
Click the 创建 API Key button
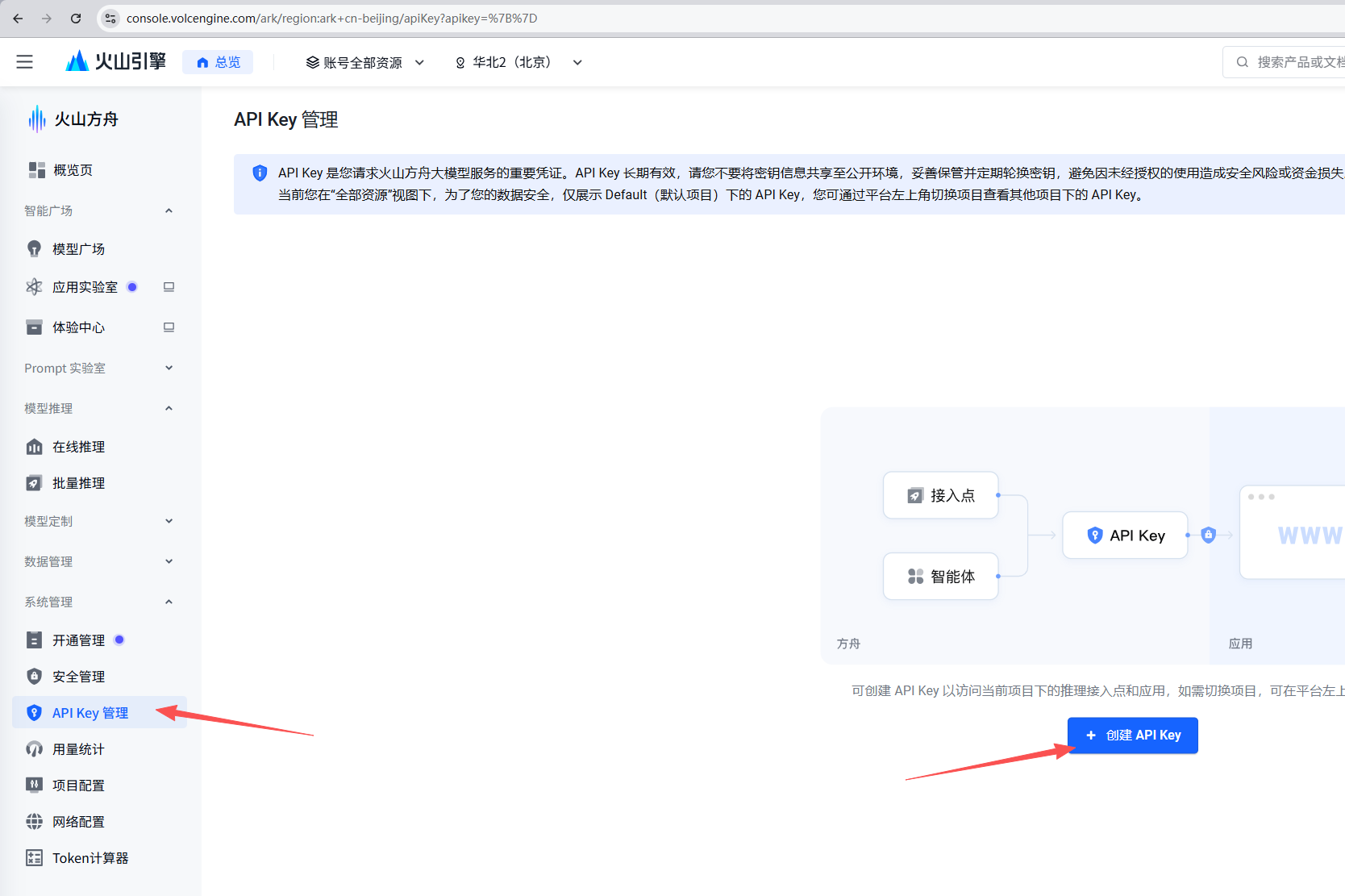click(x=1132, y=736)
